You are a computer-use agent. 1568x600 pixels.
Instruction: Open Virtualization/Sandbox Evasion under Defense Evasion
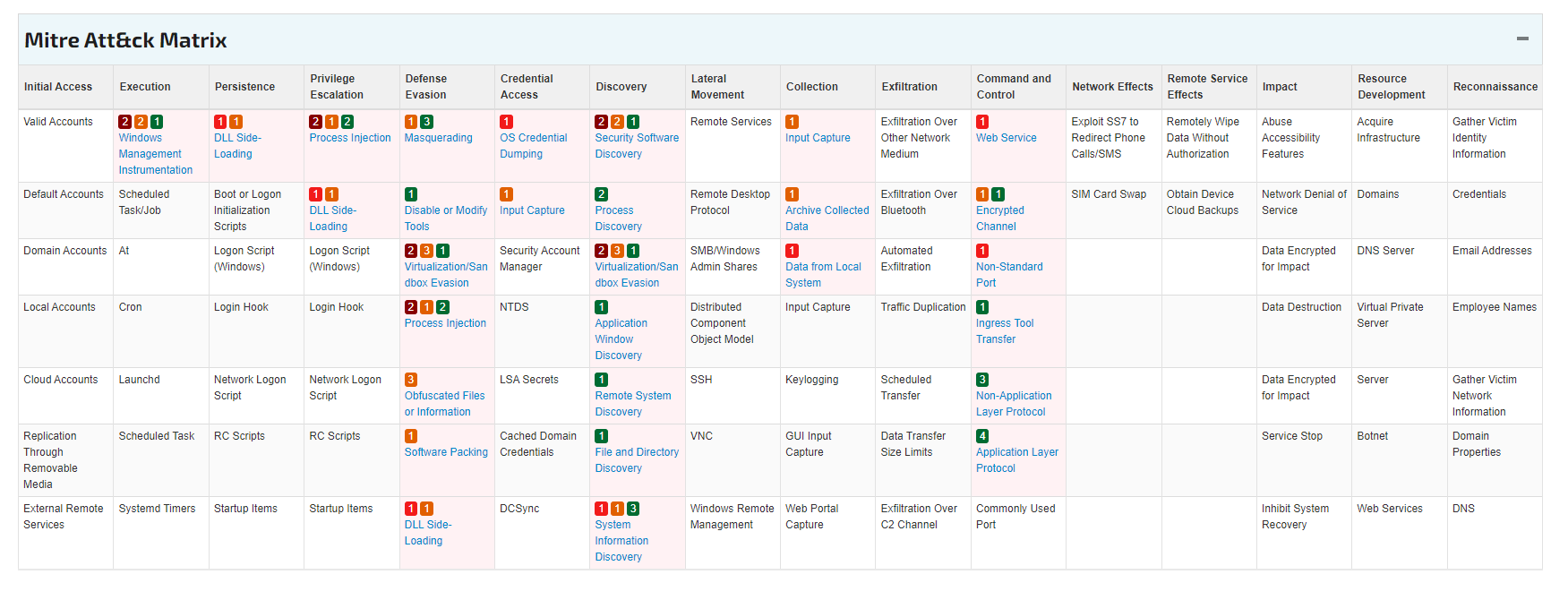[x=446, y=275]
